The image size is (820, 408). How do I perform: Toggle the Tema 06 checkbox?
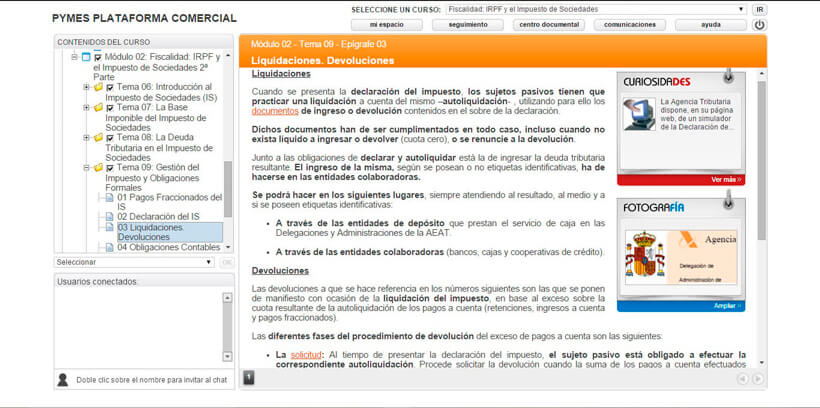tap(110, 87)
